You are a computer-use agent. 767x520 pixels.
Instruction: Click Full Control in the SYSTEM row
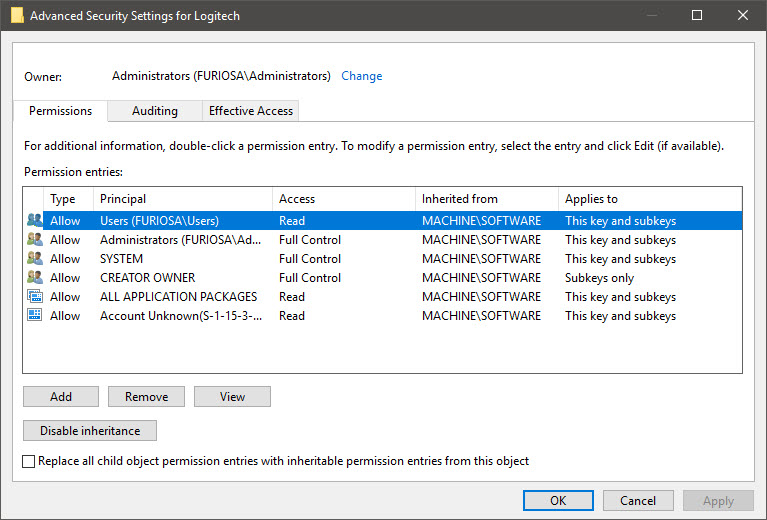310,259
